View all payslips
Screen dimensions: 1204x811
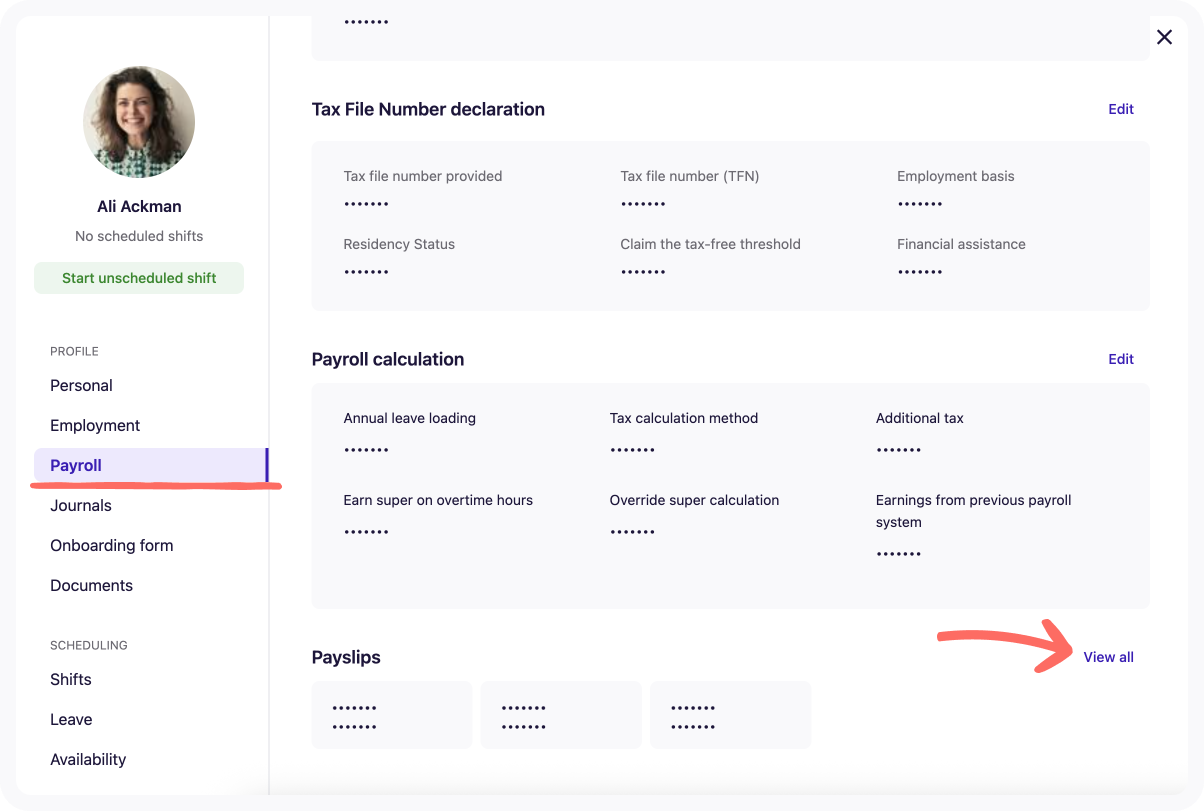point(1108,657)
